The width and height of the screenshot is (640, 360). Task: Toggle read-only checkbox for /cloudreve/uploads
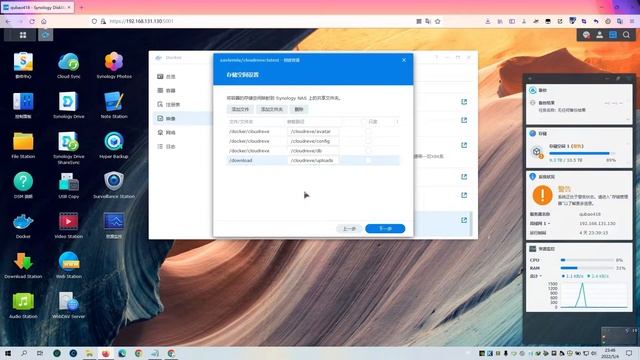click(368, 160)
